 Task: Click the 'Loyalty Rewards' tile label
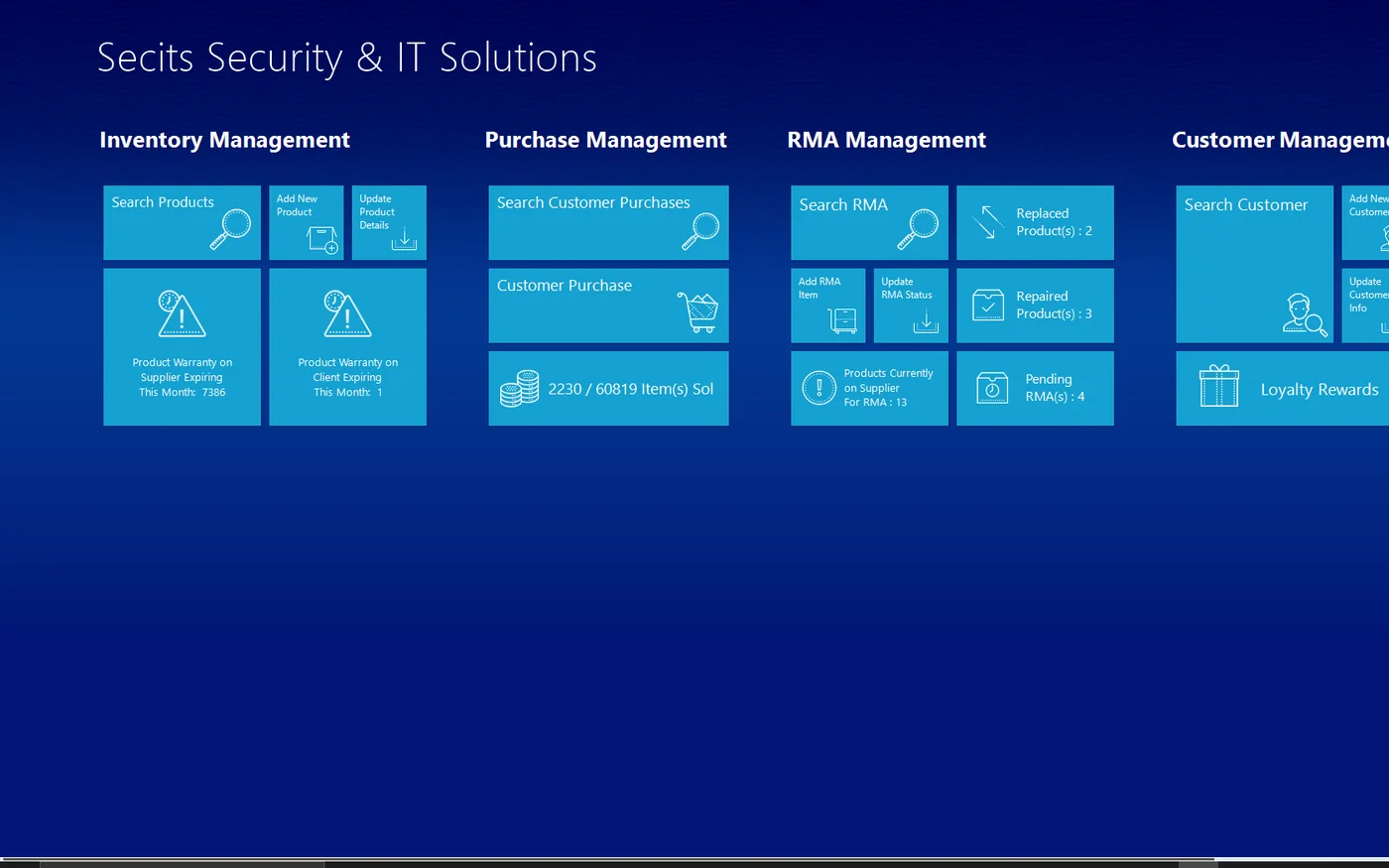(1320, 390)
